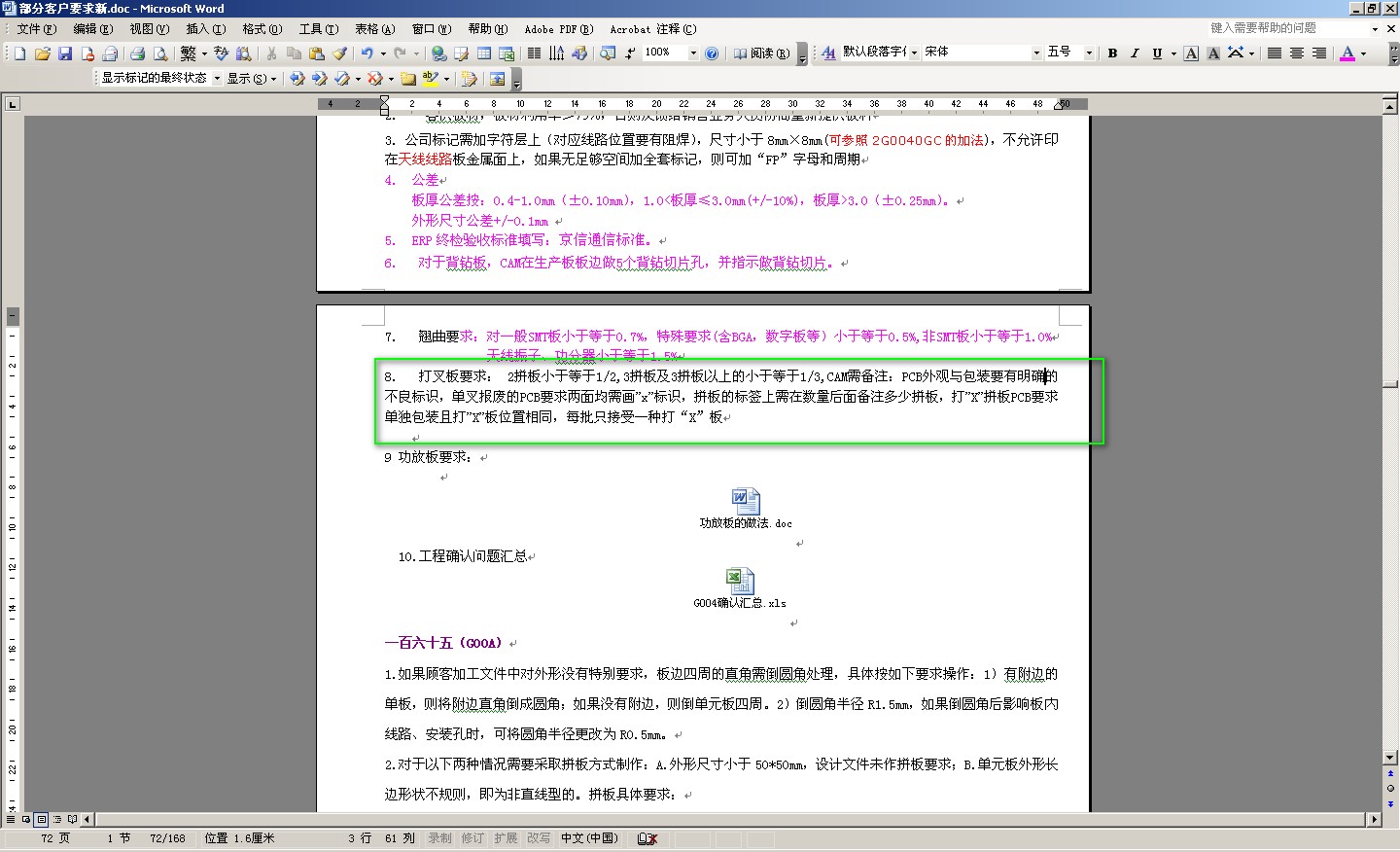Toggle Underline formatting
1400x852 pixels.
(x=1157, y=53)
